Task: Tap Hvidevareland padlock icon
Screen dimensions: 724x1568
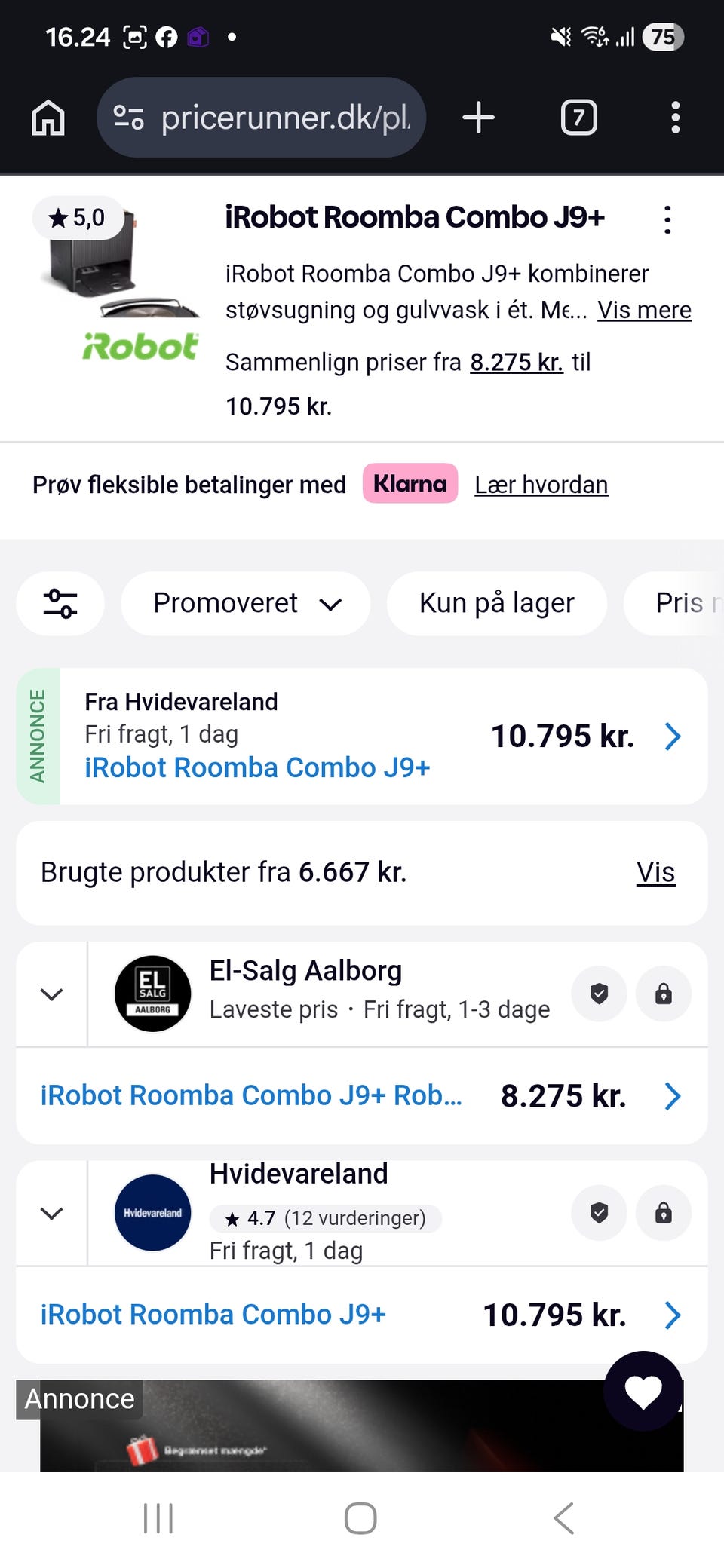Action: point(663,1213)
